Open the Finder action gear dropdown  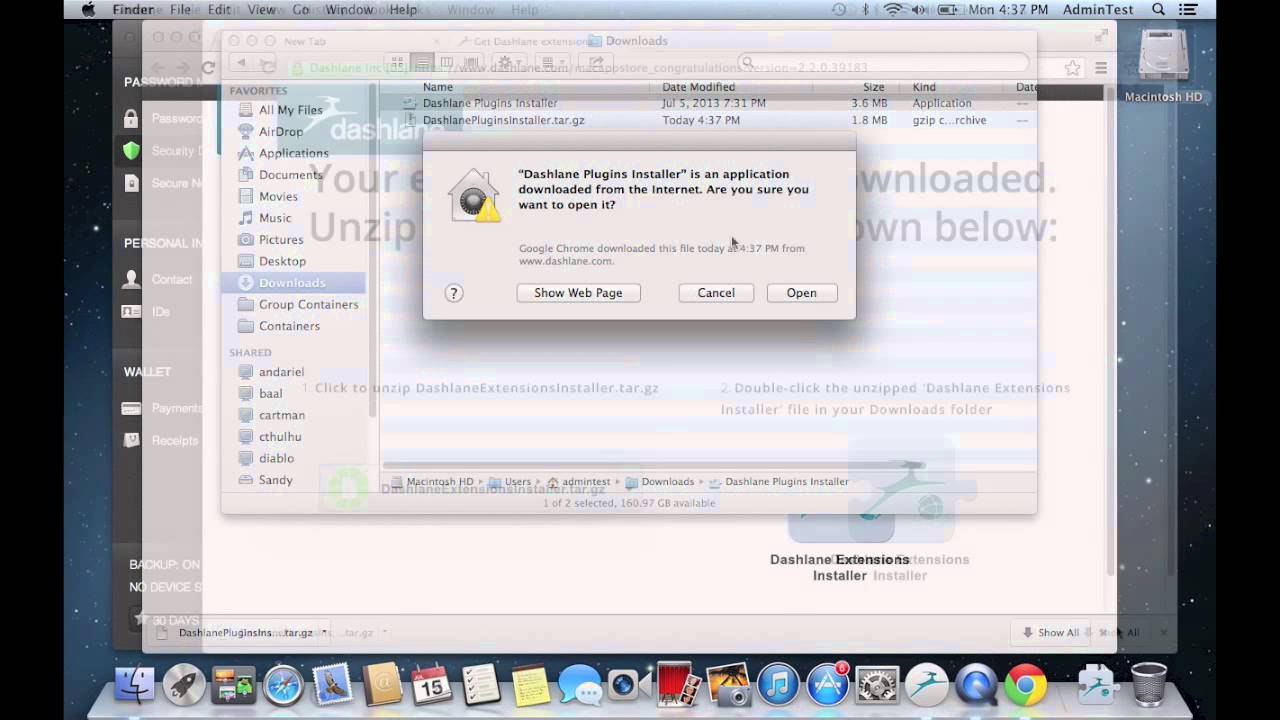coord(510,62)
